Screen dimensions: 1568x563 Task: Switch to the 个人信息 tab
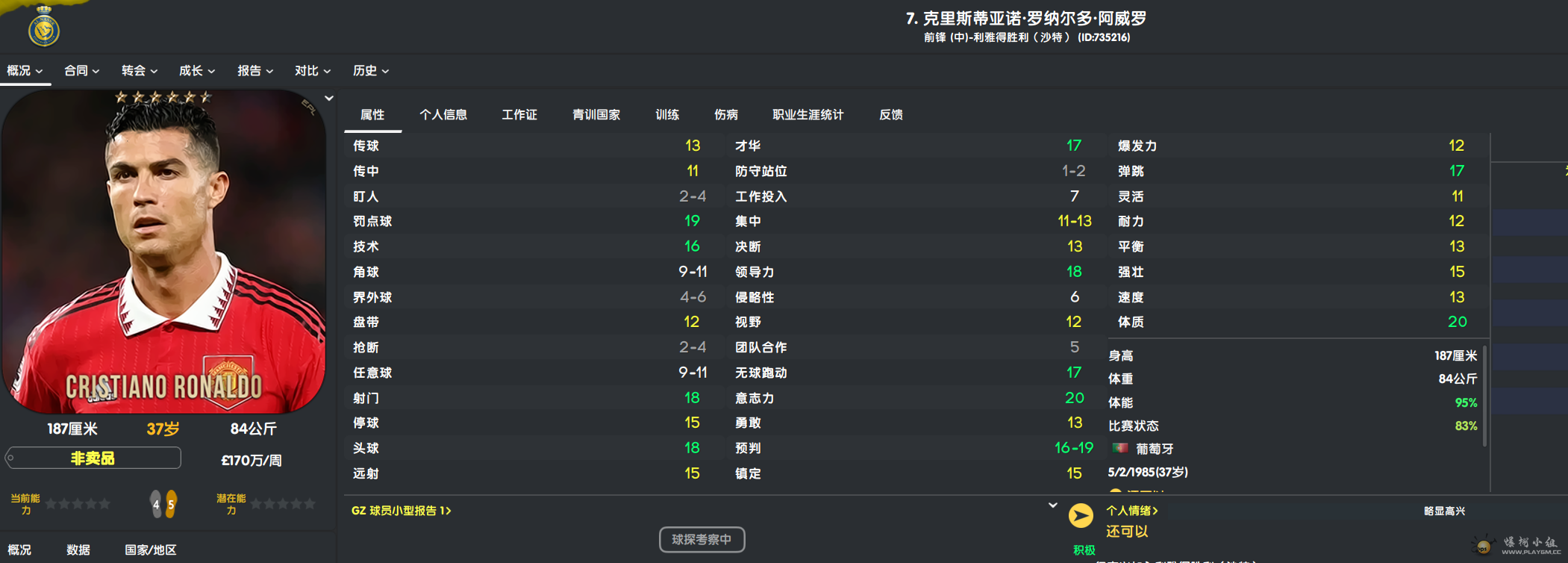[x=443, y=114]
